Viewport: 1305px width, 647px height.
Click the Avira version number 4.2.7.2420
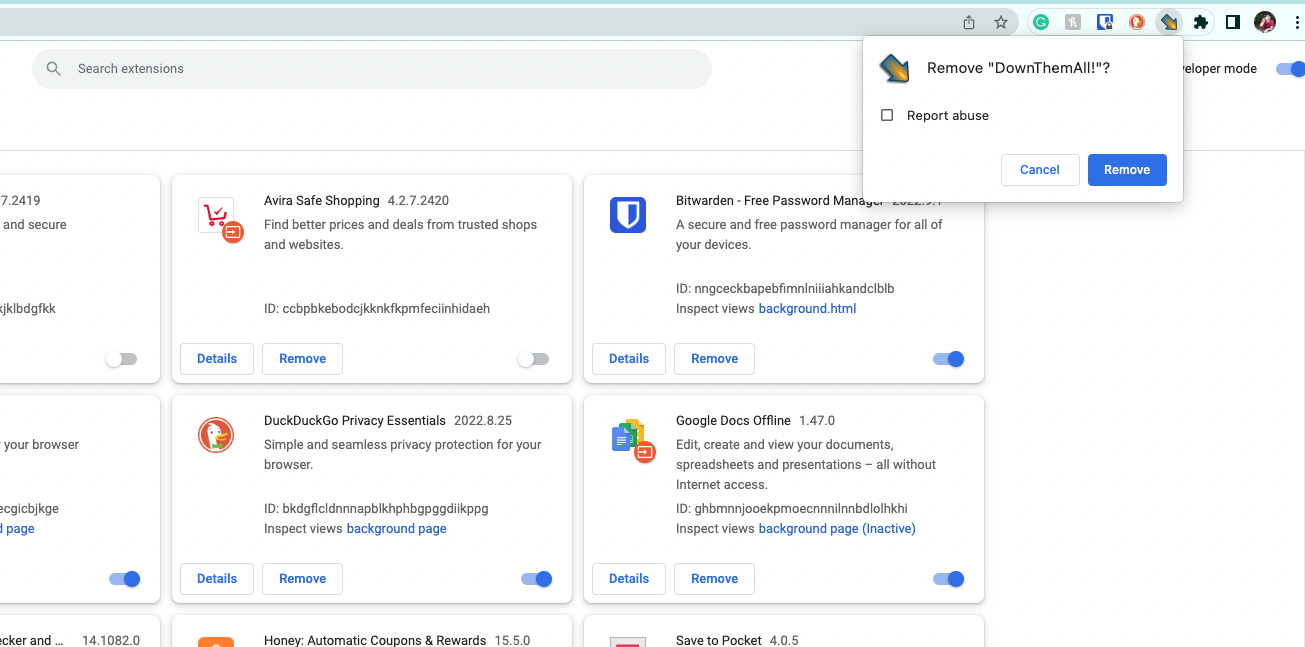[x=418, y=201]
